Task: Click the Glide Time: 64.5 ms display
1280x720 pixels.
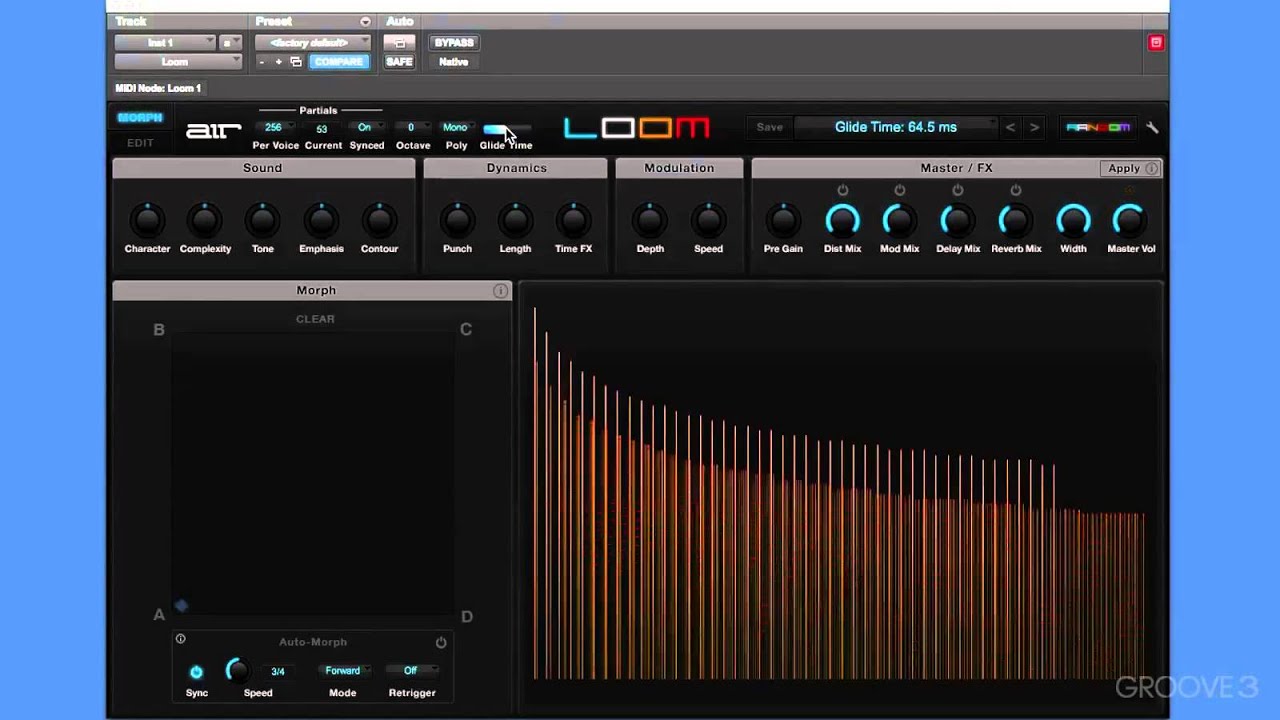Action: [896, 127]
